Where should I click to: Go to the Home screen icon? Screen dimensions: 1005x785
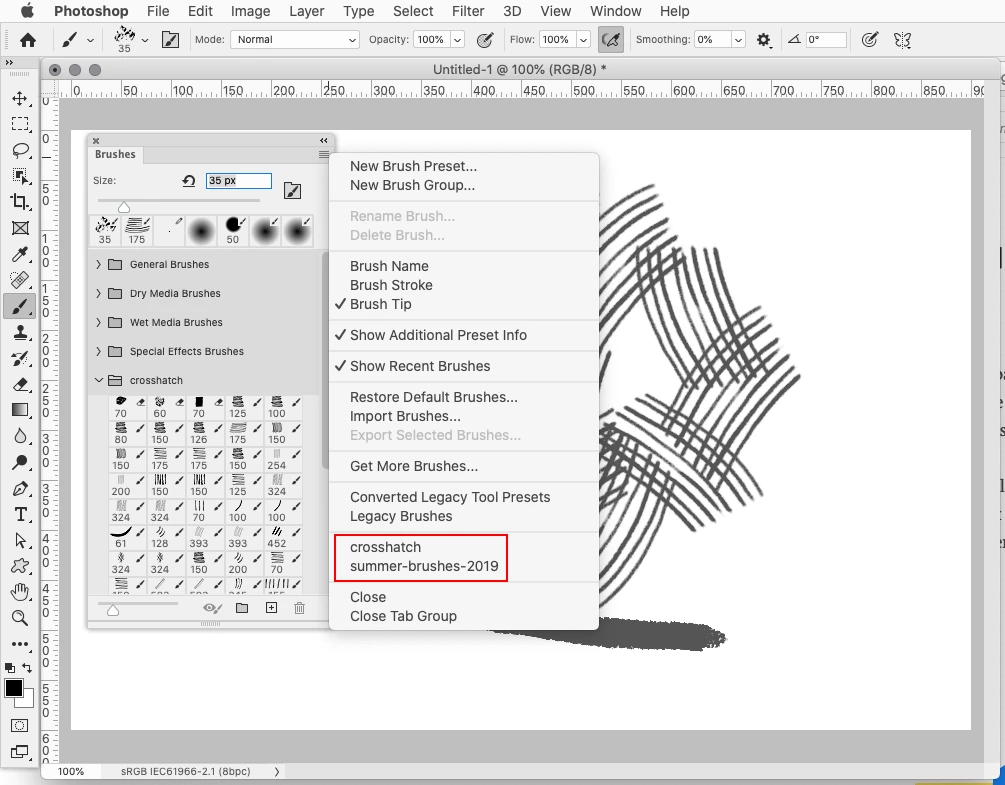coord(28,40)
